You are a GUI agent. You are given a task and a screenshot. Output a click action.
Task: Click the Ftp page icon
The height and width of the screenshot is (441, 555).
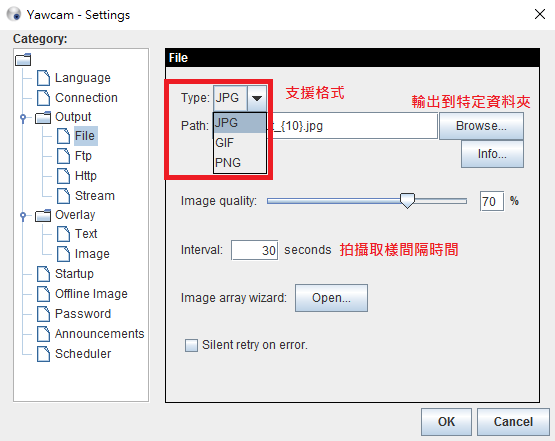pyautogui.click(x=63, y=156)
